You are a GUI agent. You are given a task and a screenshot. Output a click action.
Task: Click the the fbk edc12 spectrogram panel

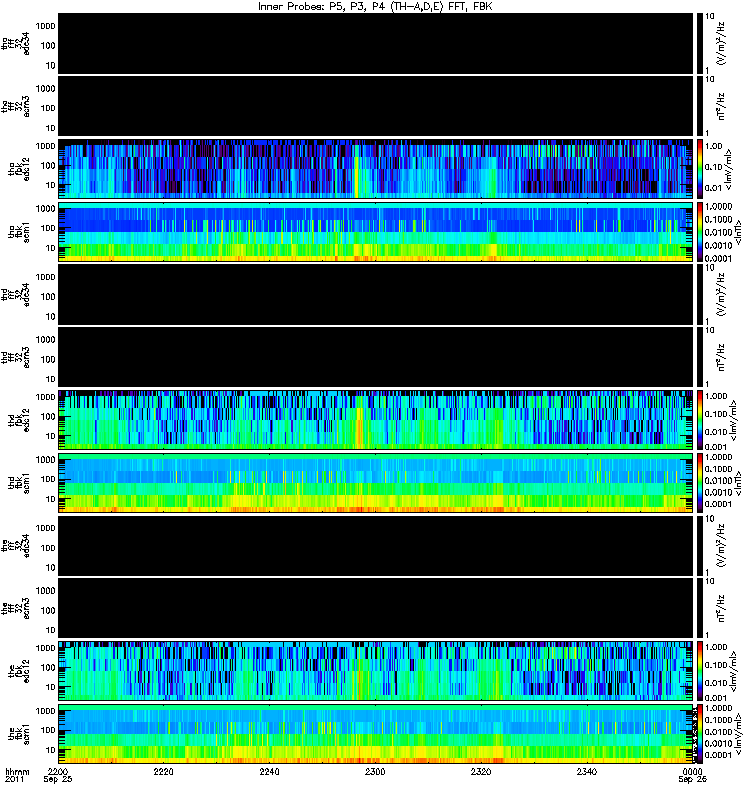(376, 671)
